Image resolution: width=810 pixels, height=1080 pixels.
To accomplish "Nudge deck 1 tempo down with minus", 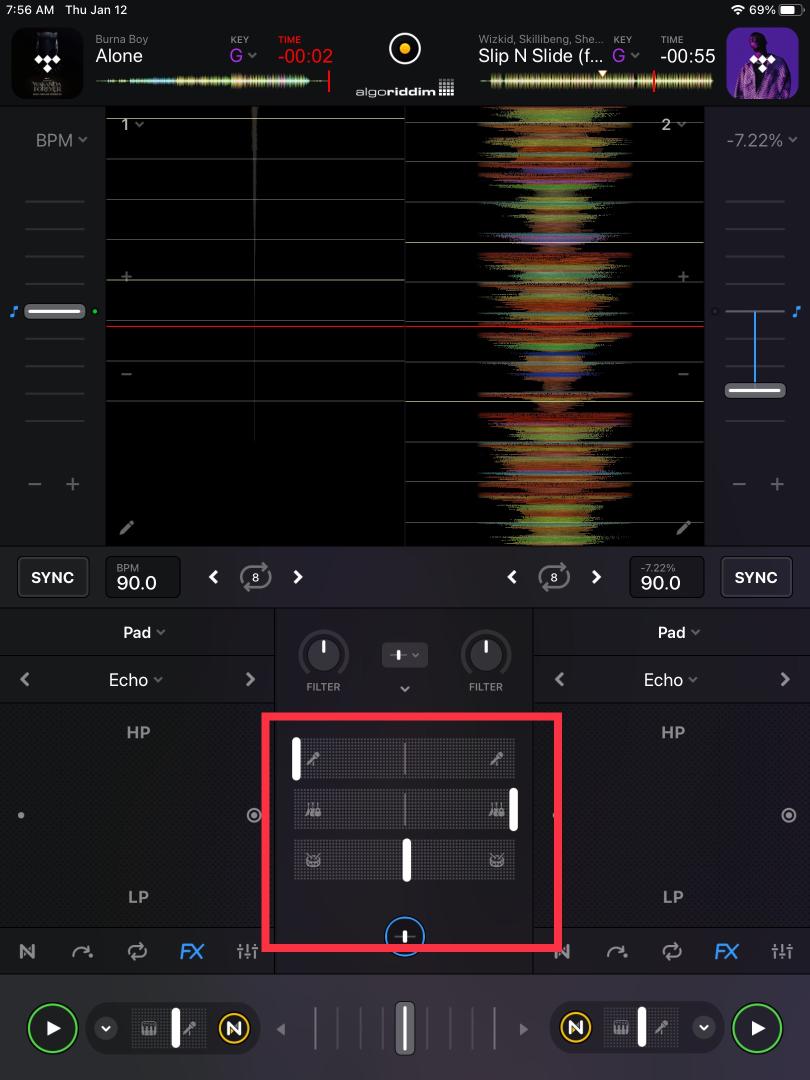I will pos(34,484).
